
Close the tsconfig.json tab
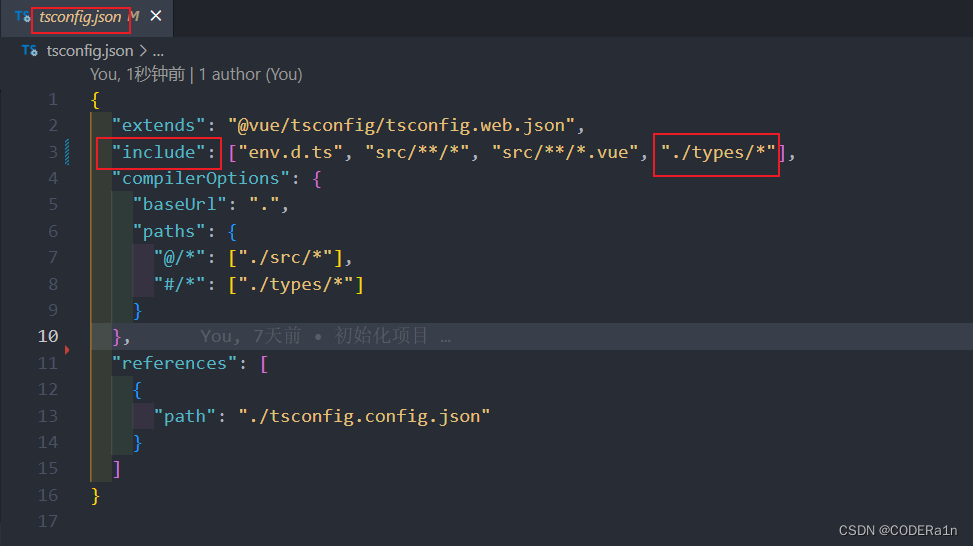156,16
